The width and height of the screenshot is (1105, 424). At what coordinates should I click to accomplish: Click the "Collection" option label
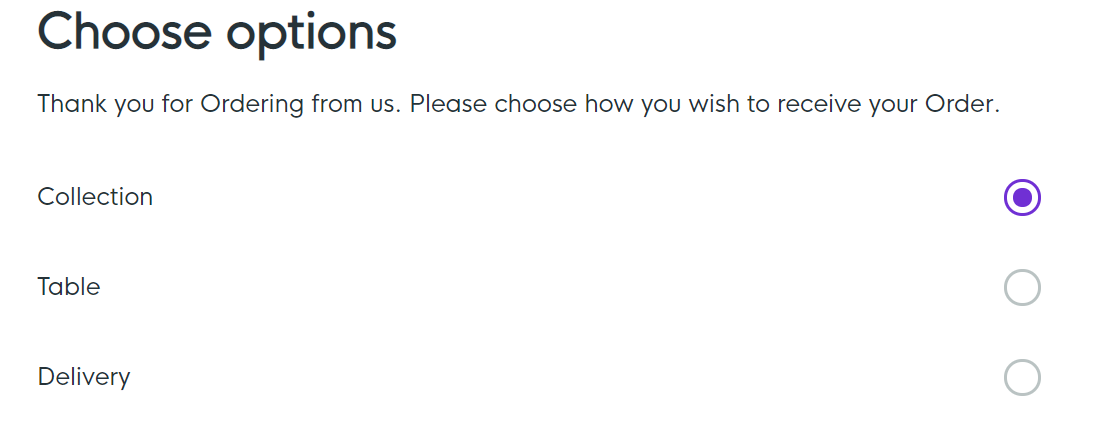click(x=95, y=197)
